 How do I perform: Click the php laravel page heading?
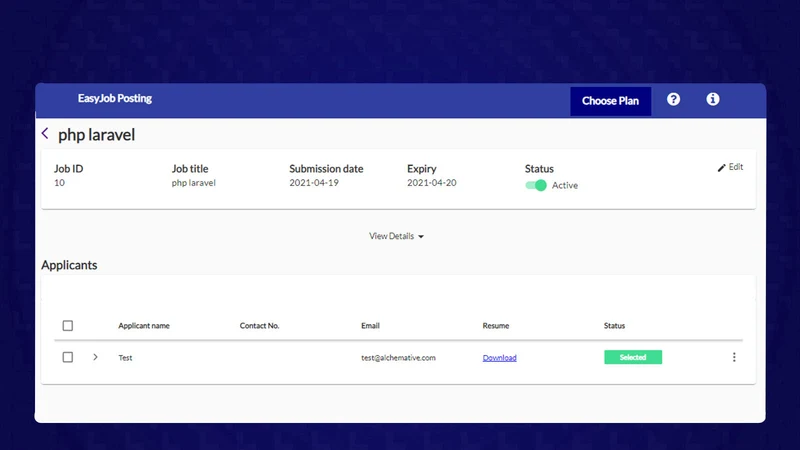(96, 135)
